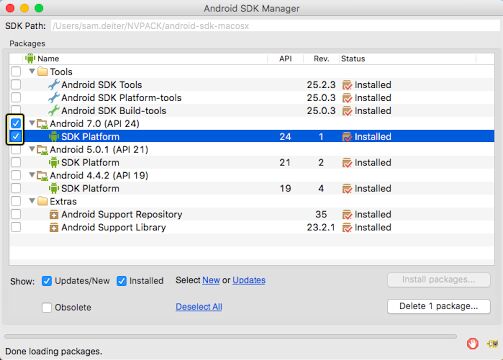The width and height of the screenshot is (503, 360).
Task: Click the SDK Platform API 21 android icon
Action: 54,163
